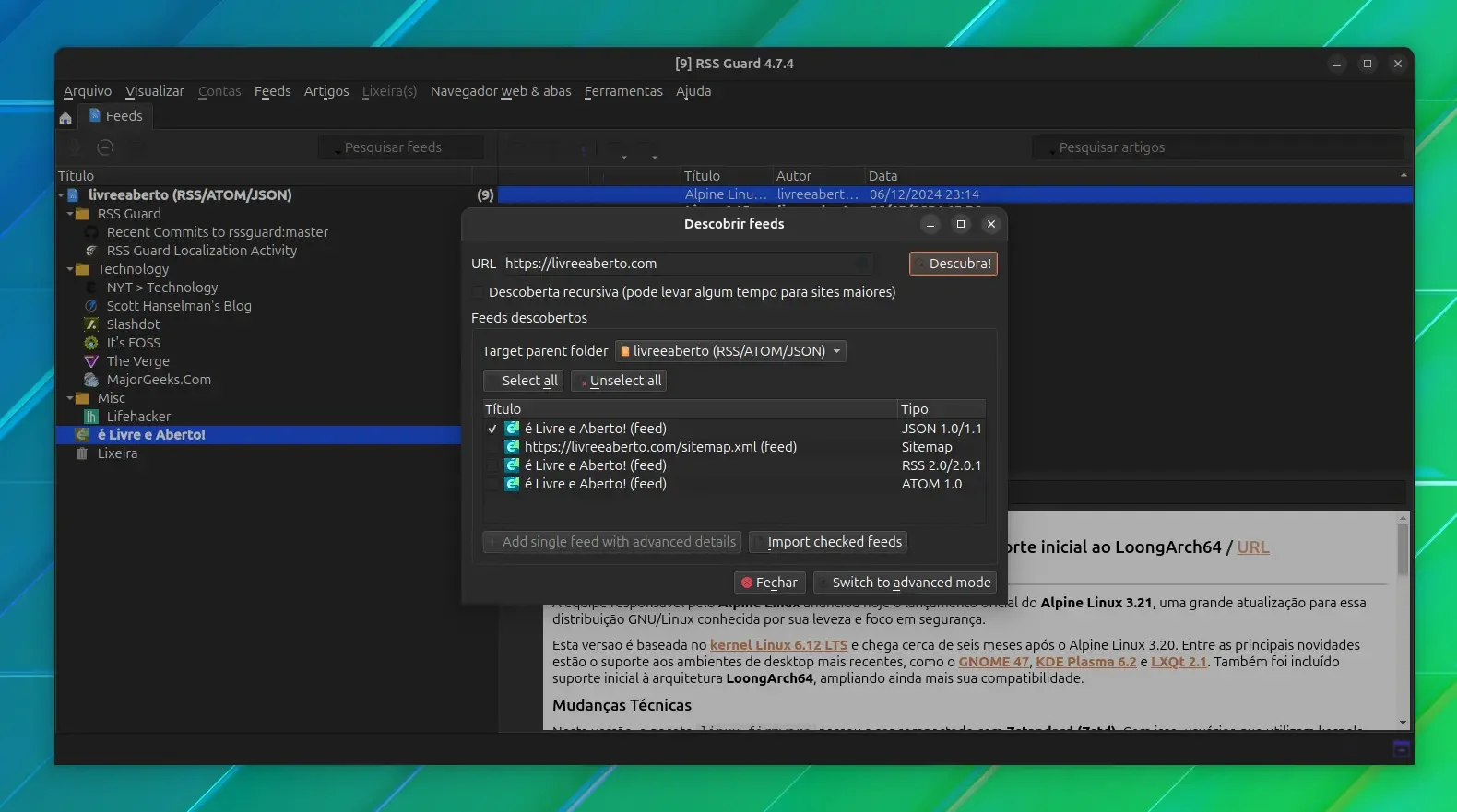The image size is (1457, 812).
Task: Open the Artigos menu
Action: coord(326,91)
